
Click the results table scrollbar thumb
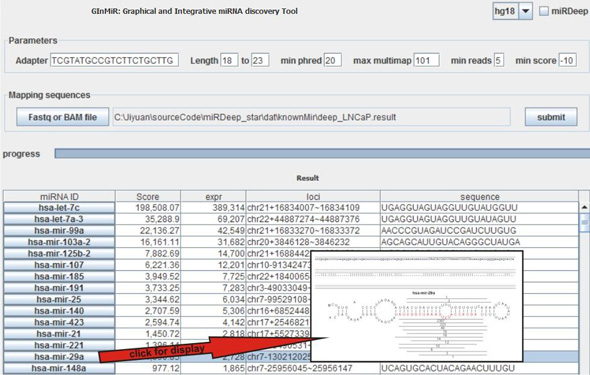tap(584, 222)
